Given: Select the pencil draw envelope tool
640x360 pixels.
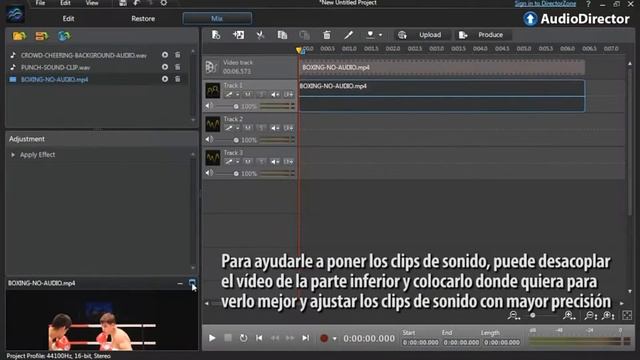Looking at the screenshot, I should coord(348,35).
